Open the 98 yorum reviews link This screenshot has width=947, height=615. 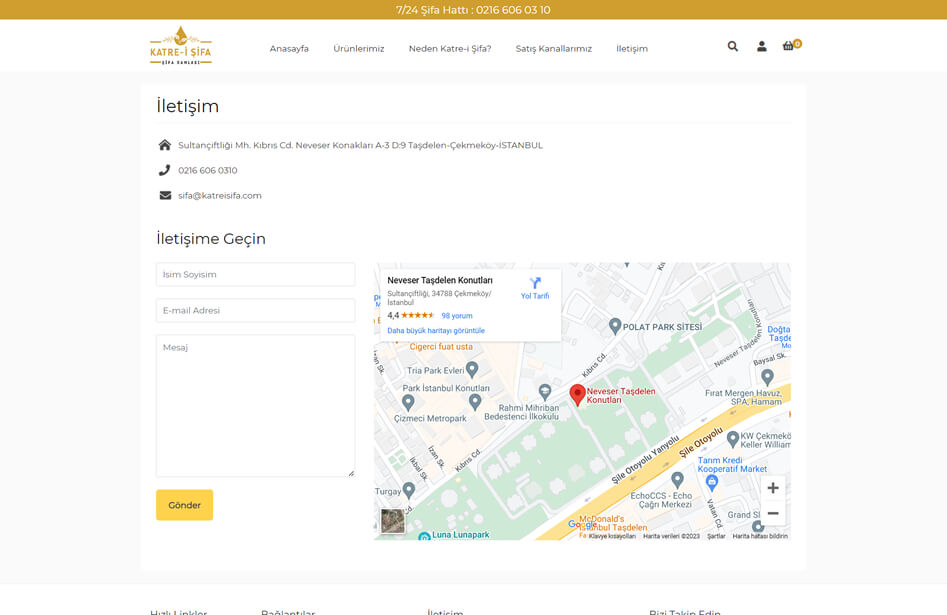point(457,316)
